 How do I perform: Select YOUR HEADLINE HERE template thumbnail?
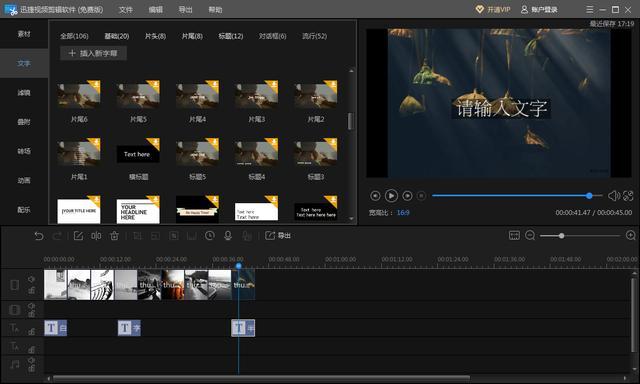(138, 210)
